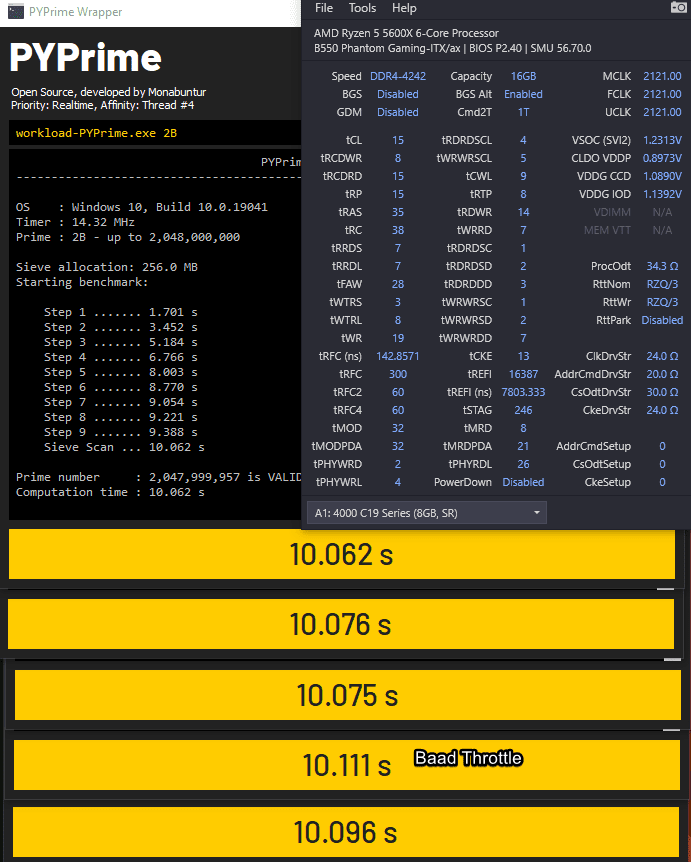
Task: Click the VDDG IOD 1.1392V value
Action: [x=662, y=194]
